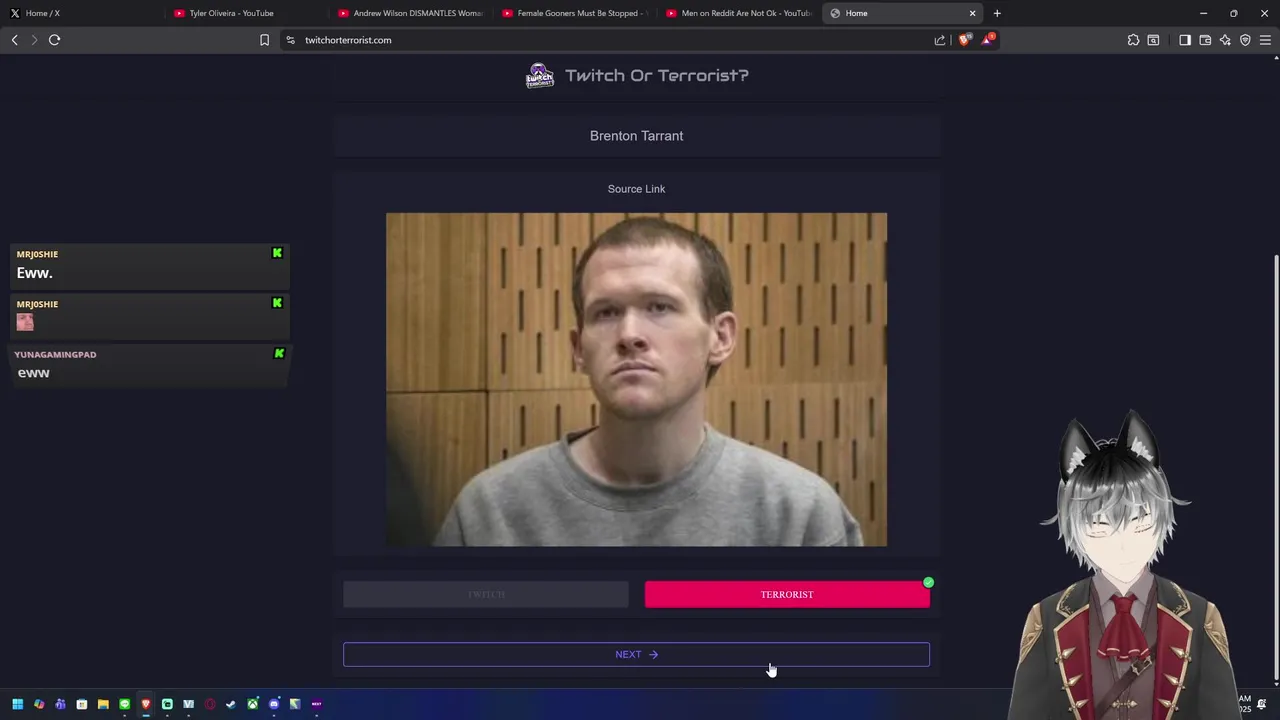Bookmark this page with the bookmark icon
The height and width of the screenshot is (720, 1280).
[x=264, y=40]
